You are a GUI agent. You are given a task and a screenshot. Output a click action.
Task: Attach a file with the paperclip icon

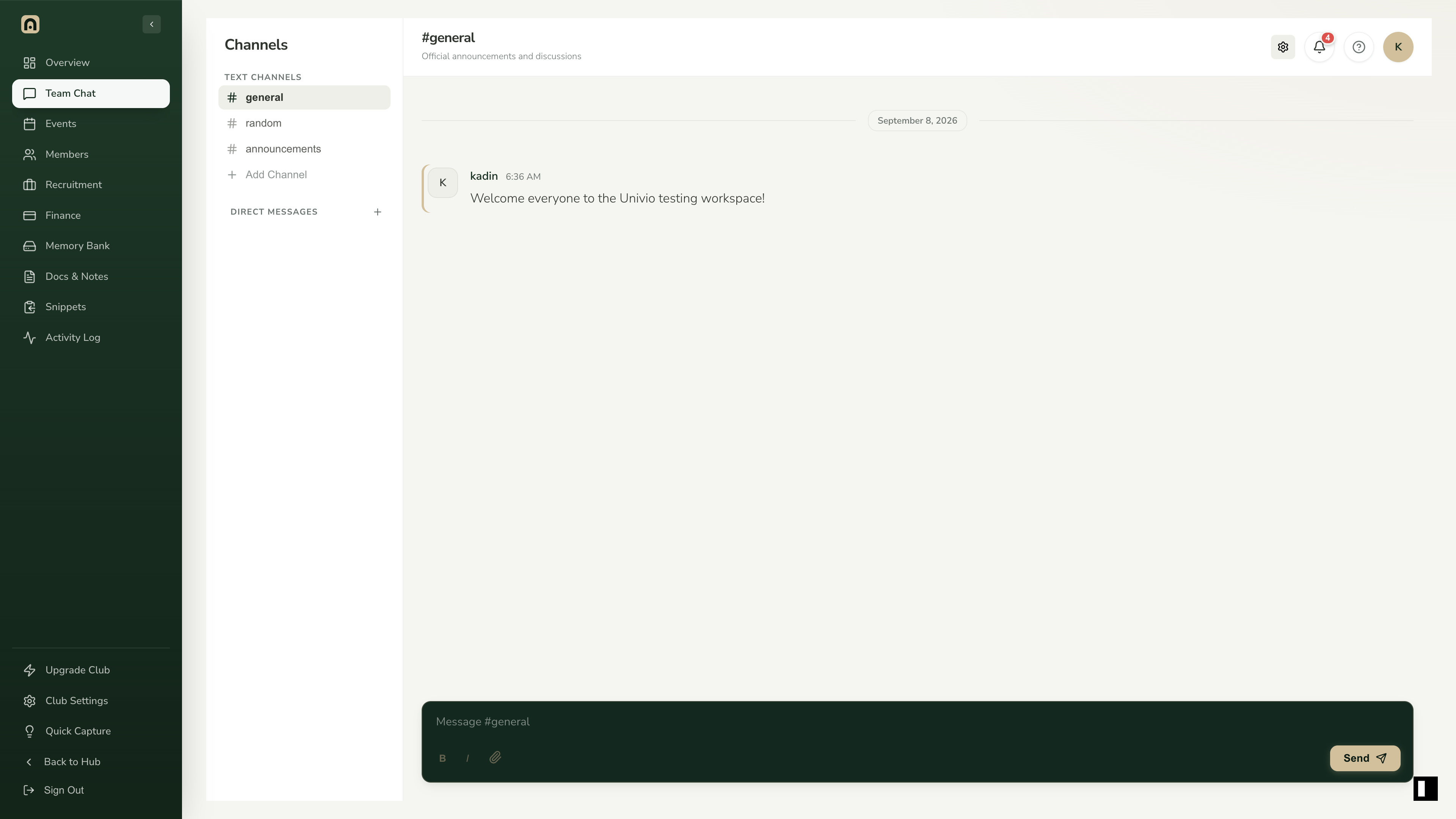pos(495,758)
